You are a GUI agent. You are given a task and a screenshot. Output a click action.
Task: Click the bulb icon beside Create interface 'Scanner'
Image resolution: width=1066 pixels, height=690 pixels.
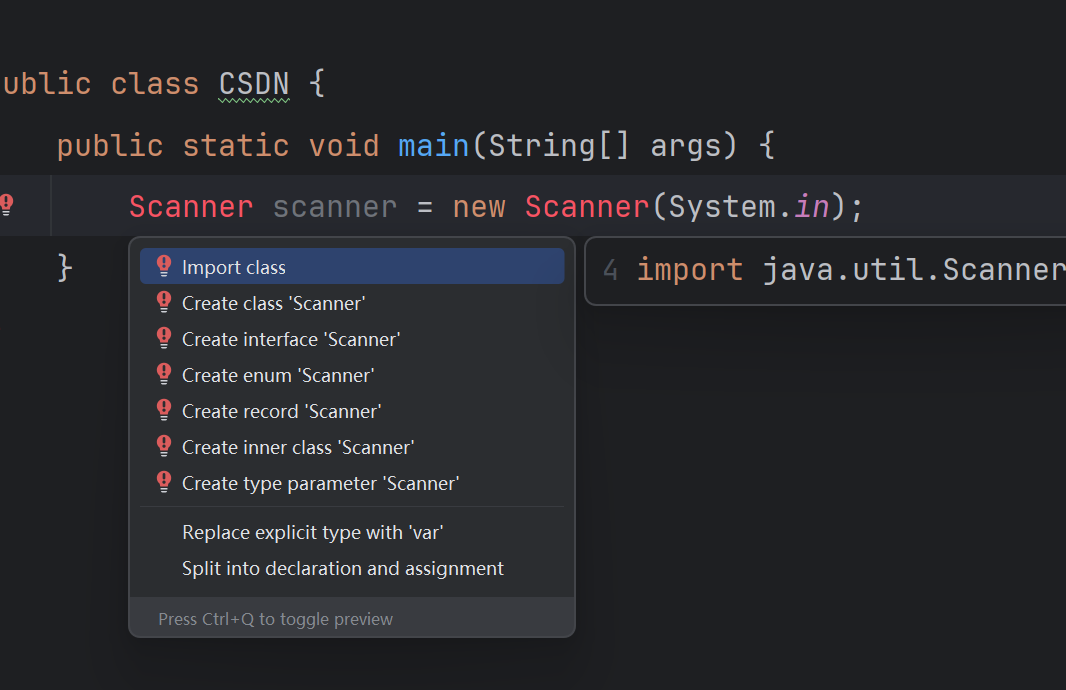[x=164, y=338]
